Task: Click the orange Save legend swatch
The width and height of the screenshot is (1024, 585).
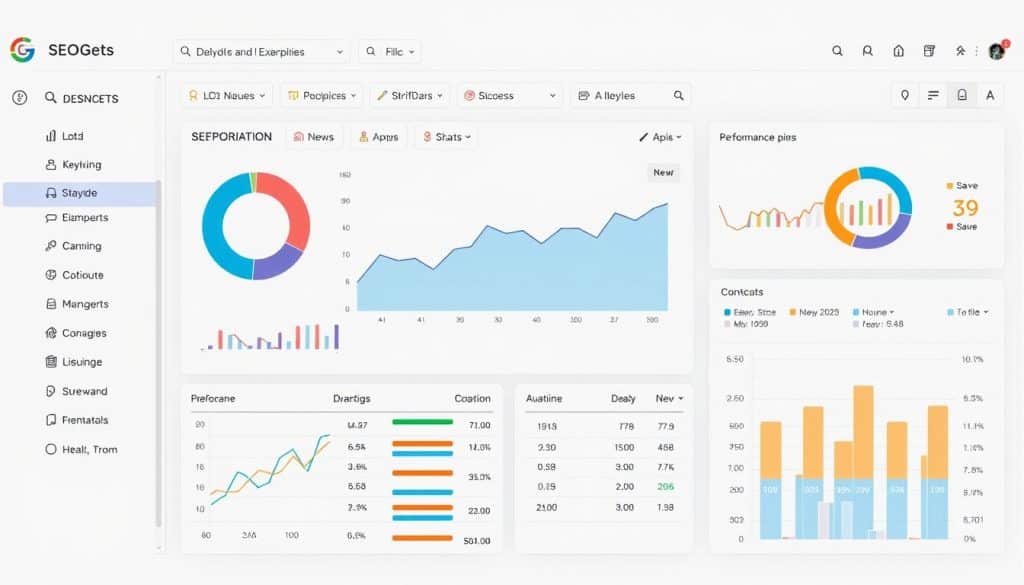Action: pyautogui.click(x=950, y=185)
